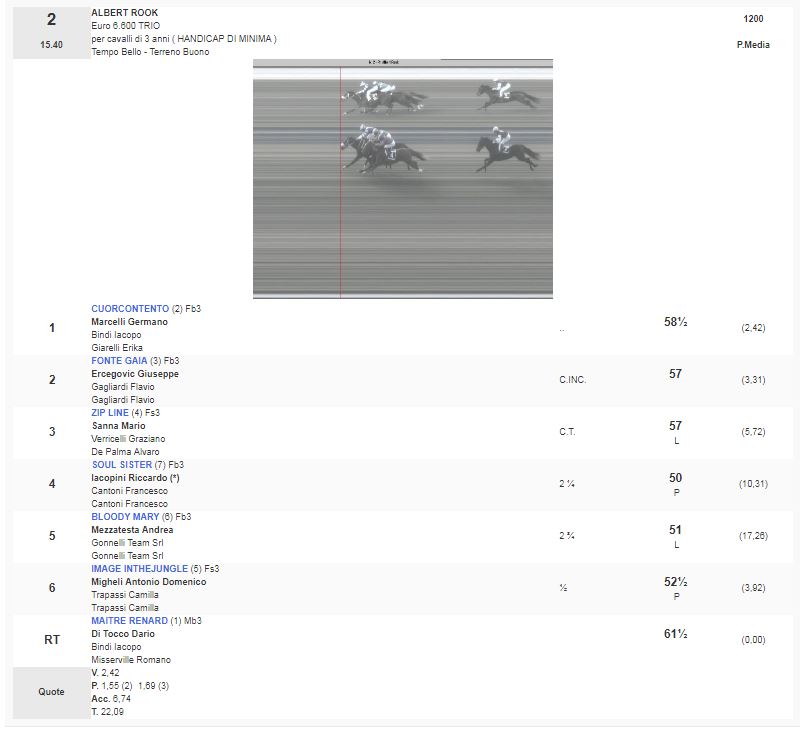The image size is (805, 732).
Task: Click the MAITRE RENARD horse link
Action: pyautogui.click(x=130, y=621)
